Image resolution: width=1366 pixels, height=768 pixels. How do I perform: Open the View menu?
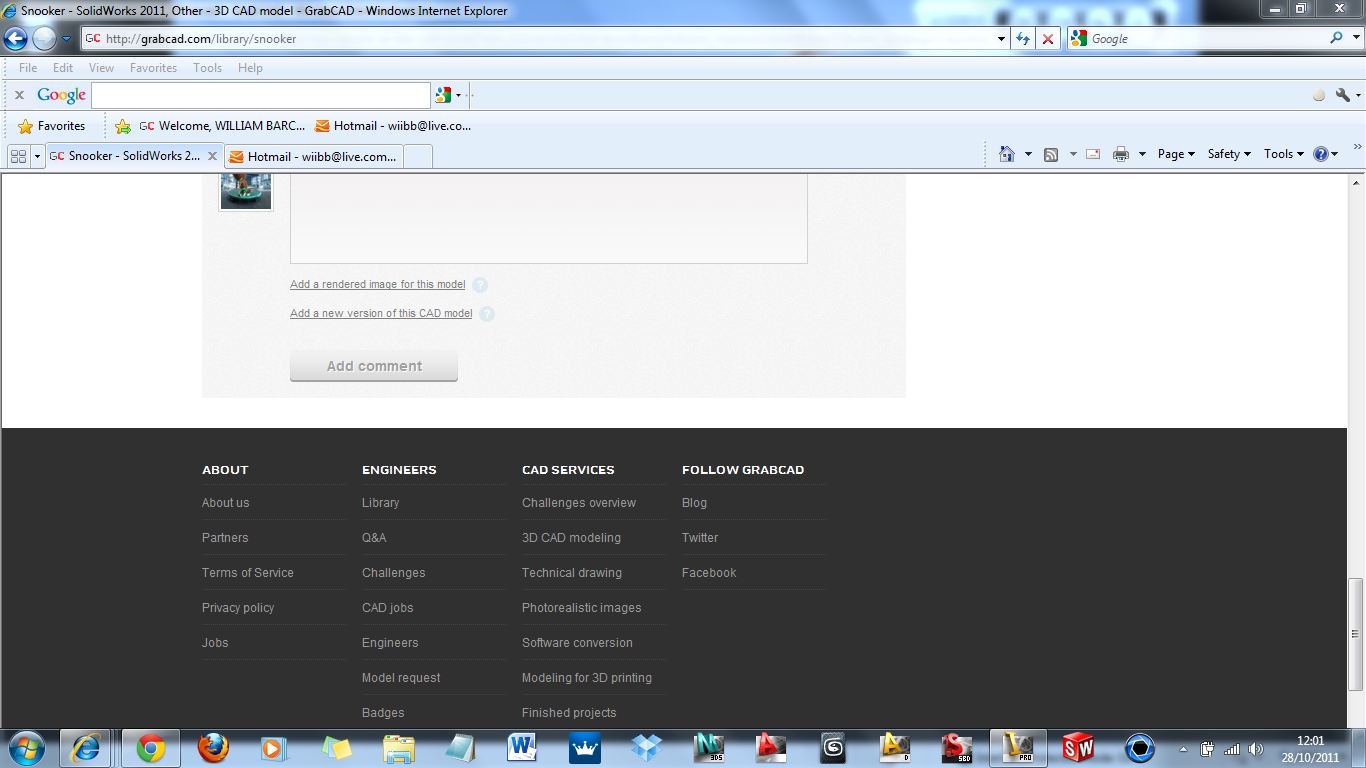(x=102, y=68)
